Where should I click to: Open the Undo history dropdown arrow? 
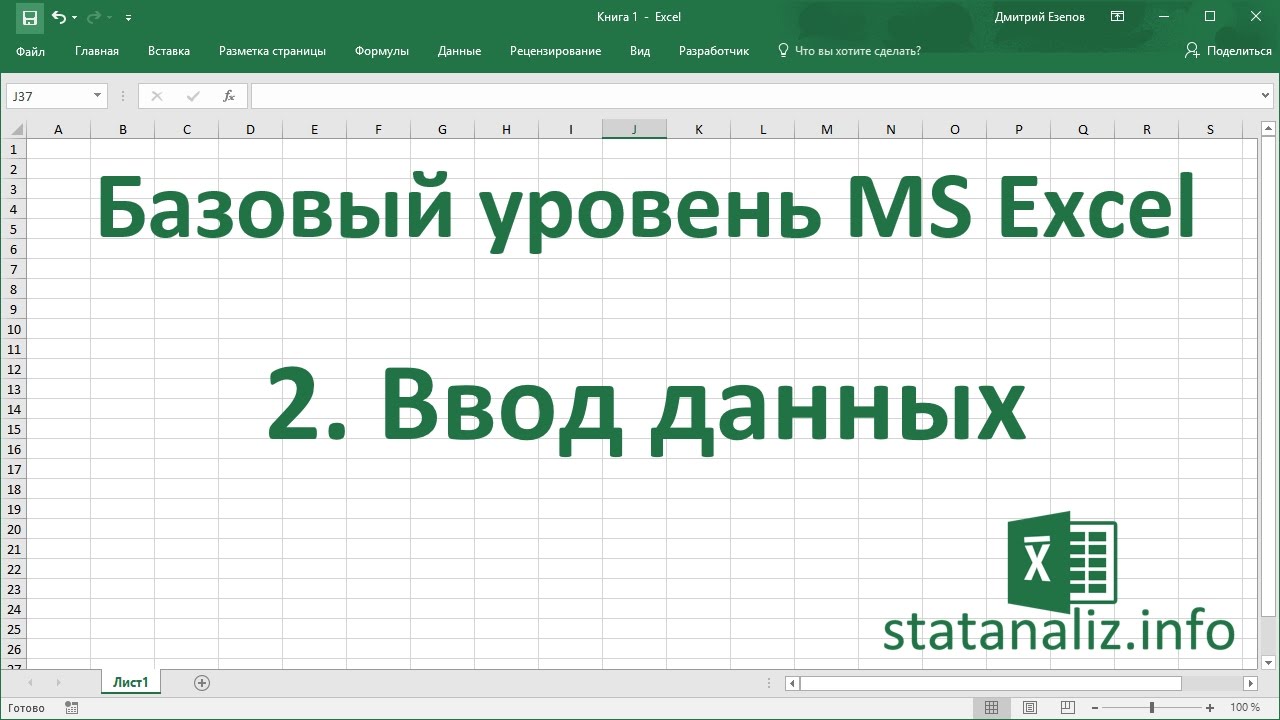tap(74, 18)
